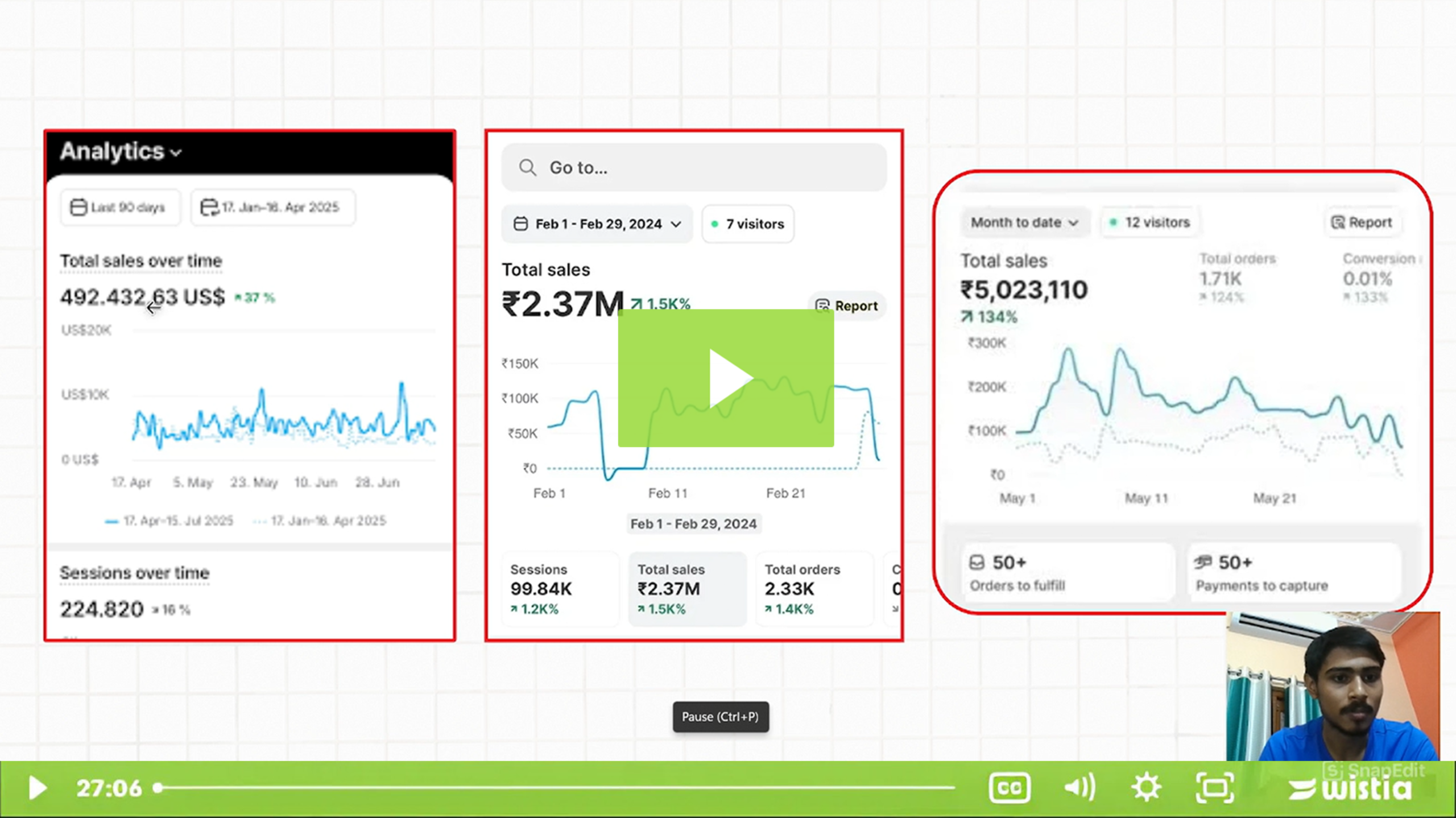
Task: Mute the video volume speaker icon
Action: (1078, 788)
